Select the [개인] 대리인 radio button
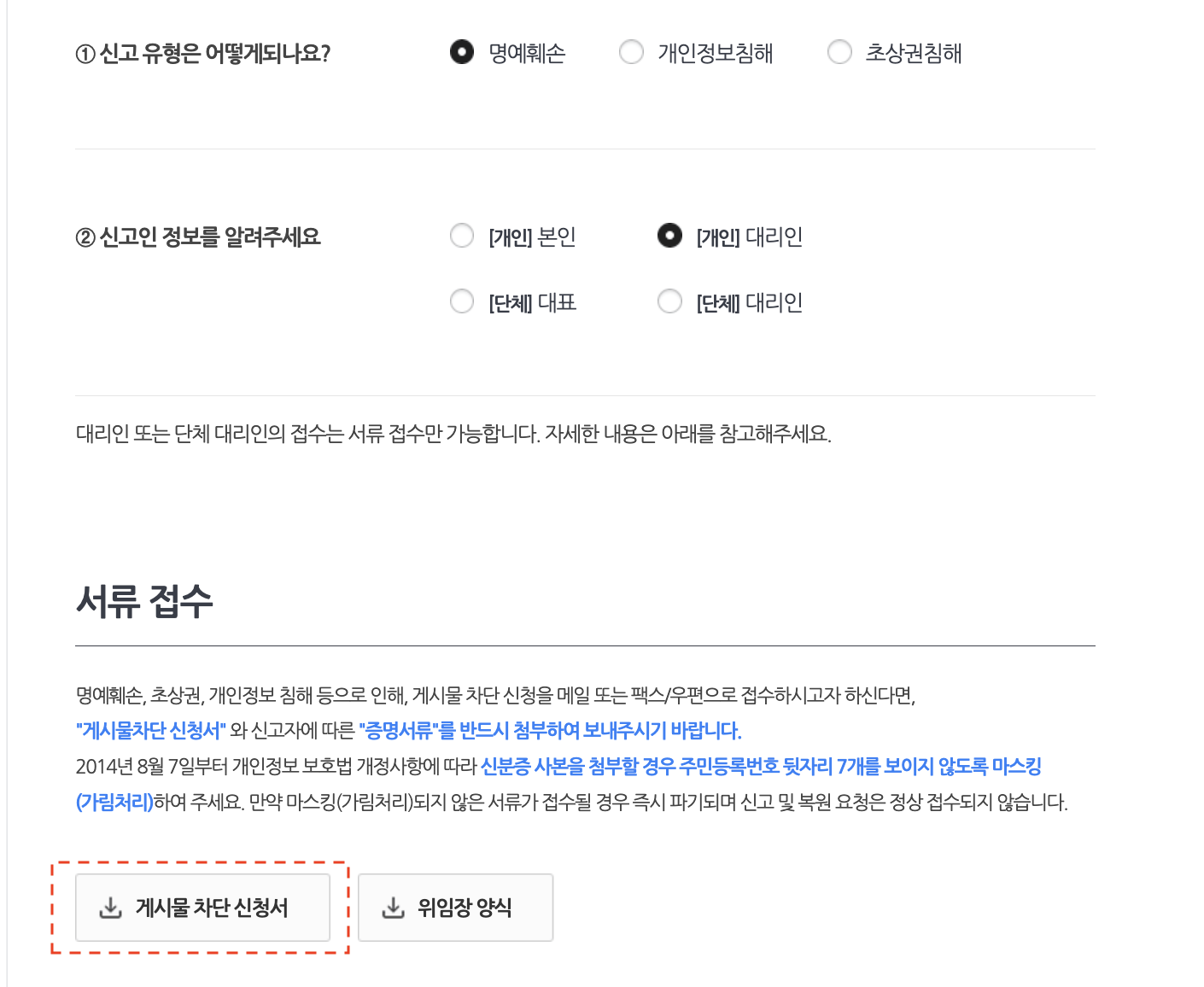The height and width of the screenshot is (987, 1204). click(x=669, y=236)
